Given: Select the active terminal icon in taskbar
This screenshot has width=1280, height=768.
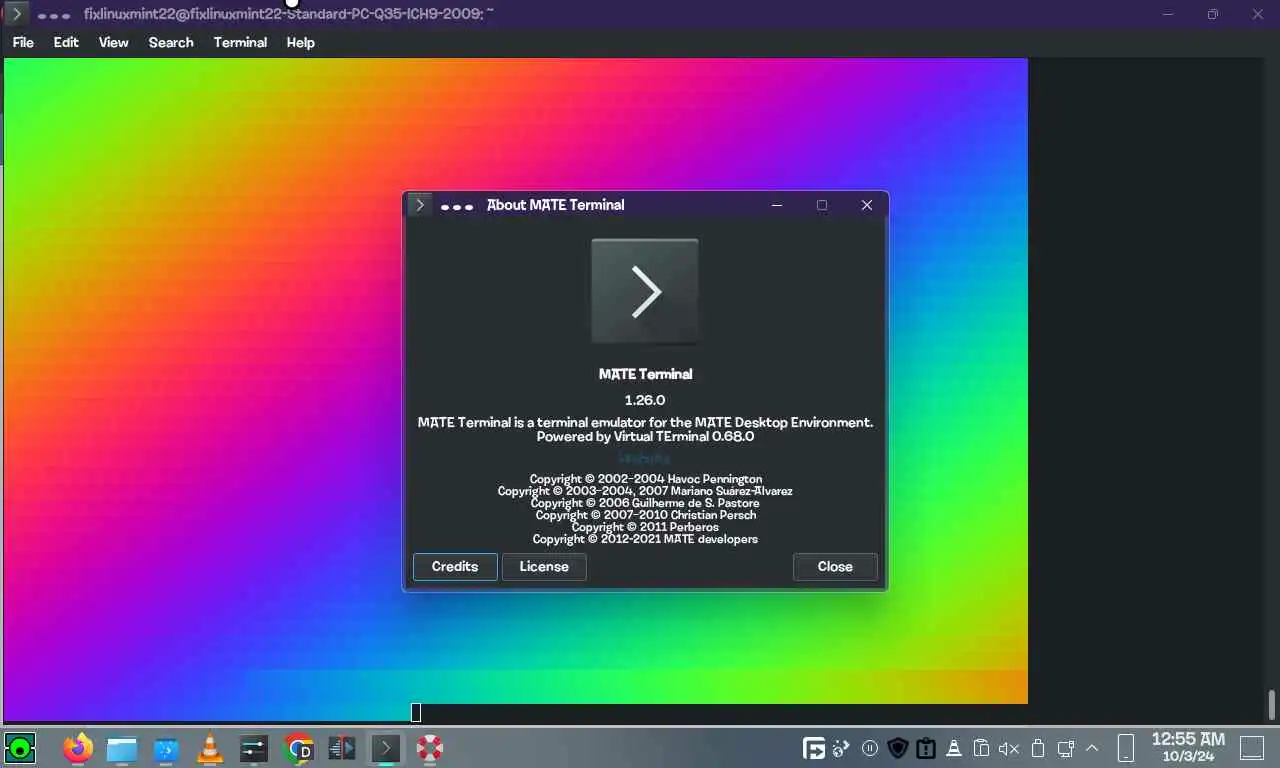Looking at the screenshot, I should pyautogui.click(x=386, y=748).
